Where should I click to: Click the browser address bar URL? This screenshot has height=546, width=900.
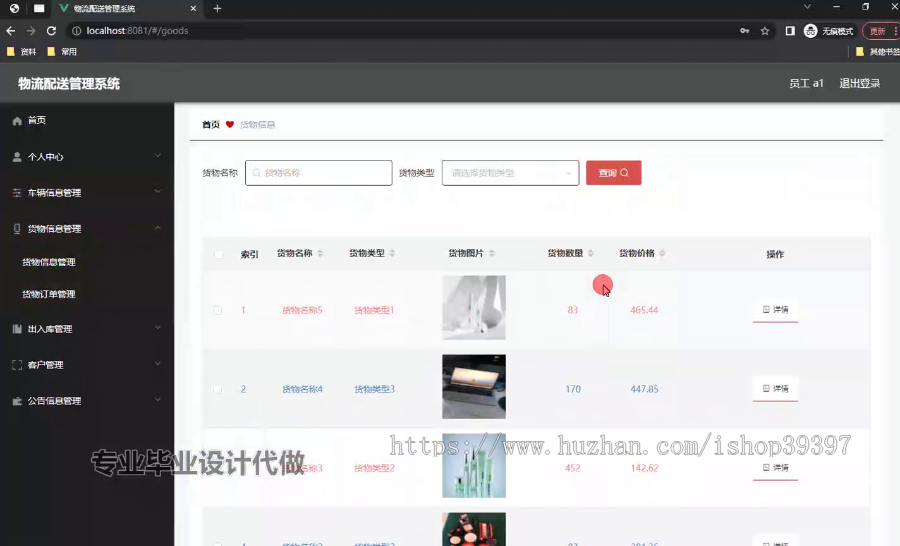coord(137,31)
